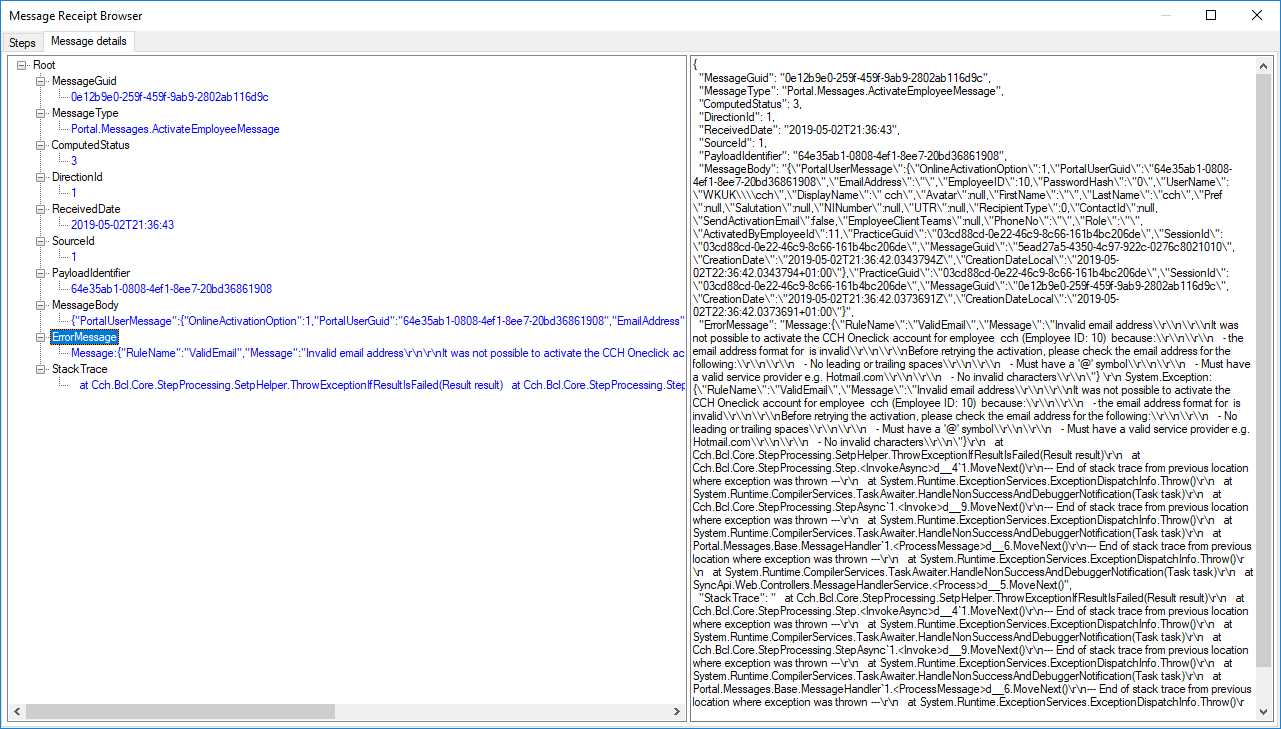The image size is (1281, 729).
Task: Select the ReceivedDate value 2019-05-02T21:36:43
Action: pos(122,225)
